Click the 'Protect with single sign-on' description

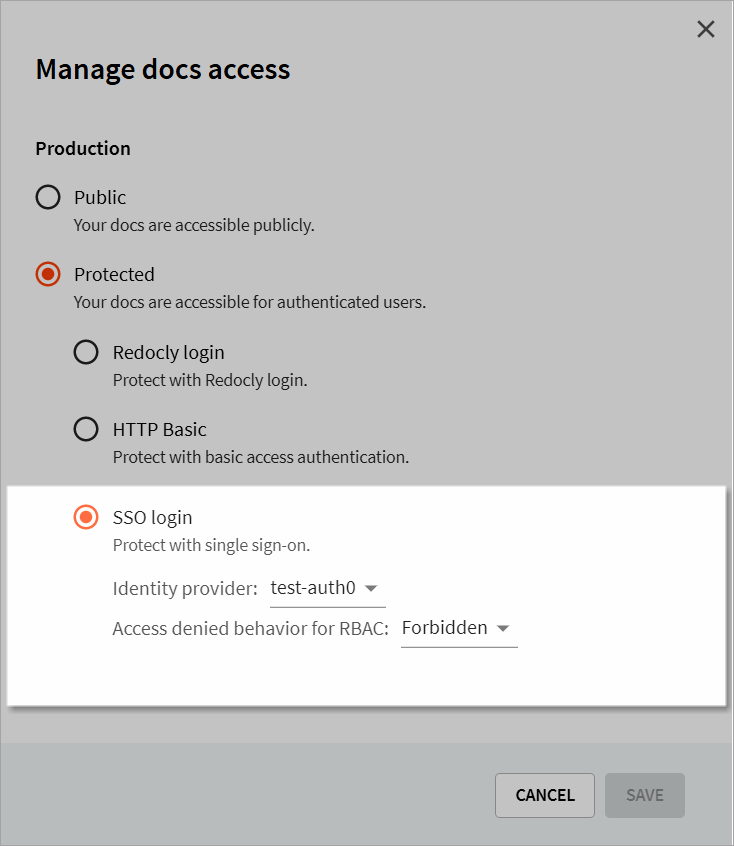211,545
